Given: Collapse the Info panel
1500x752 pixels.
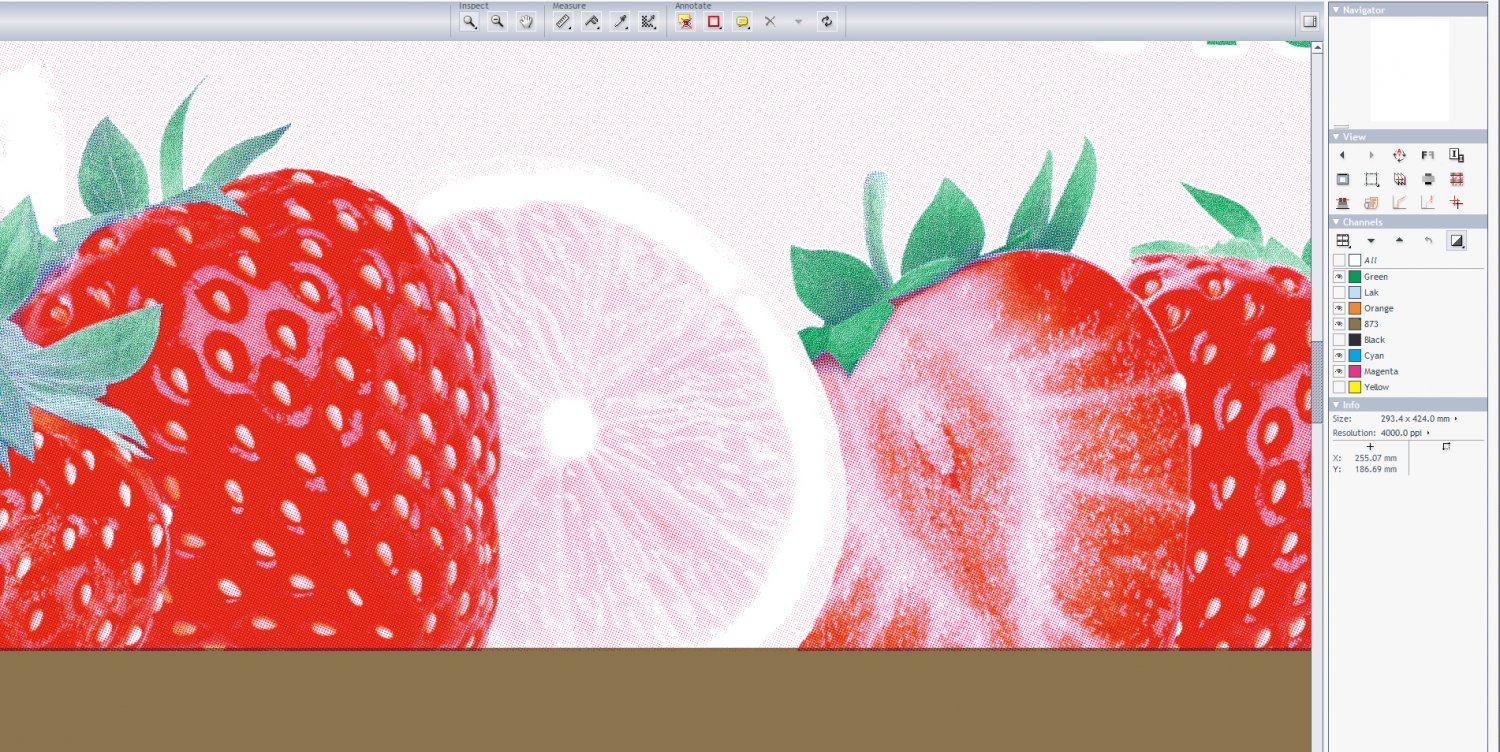Looking at the screenshot, I should point(1336,405).
